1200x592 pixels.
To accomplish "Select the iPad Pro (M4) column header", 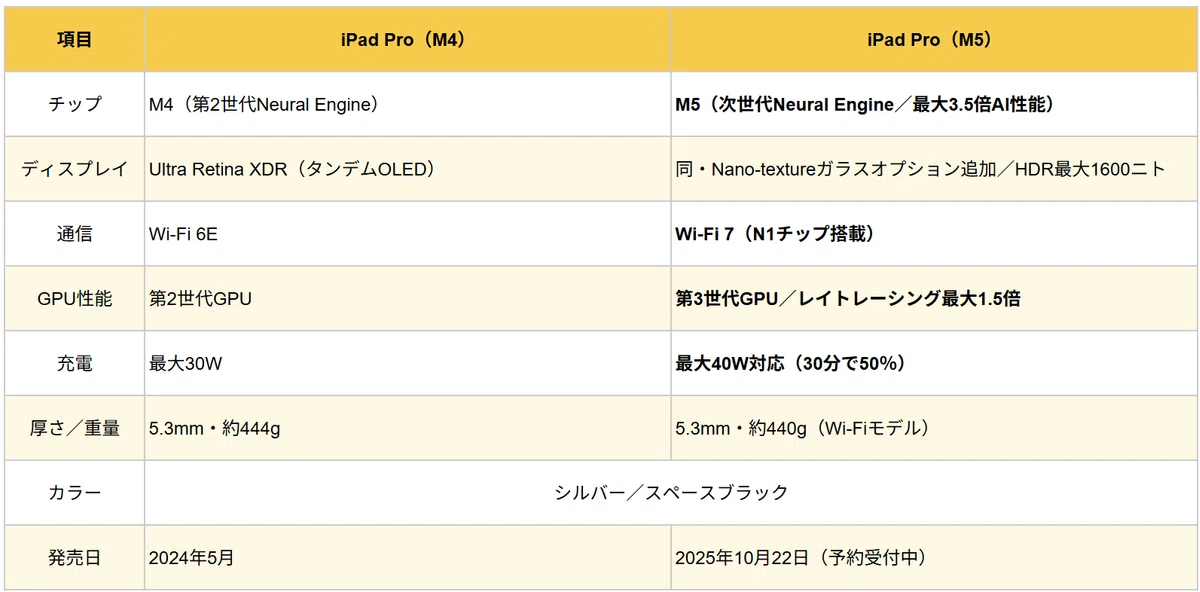I will click(x=408, y=39).
